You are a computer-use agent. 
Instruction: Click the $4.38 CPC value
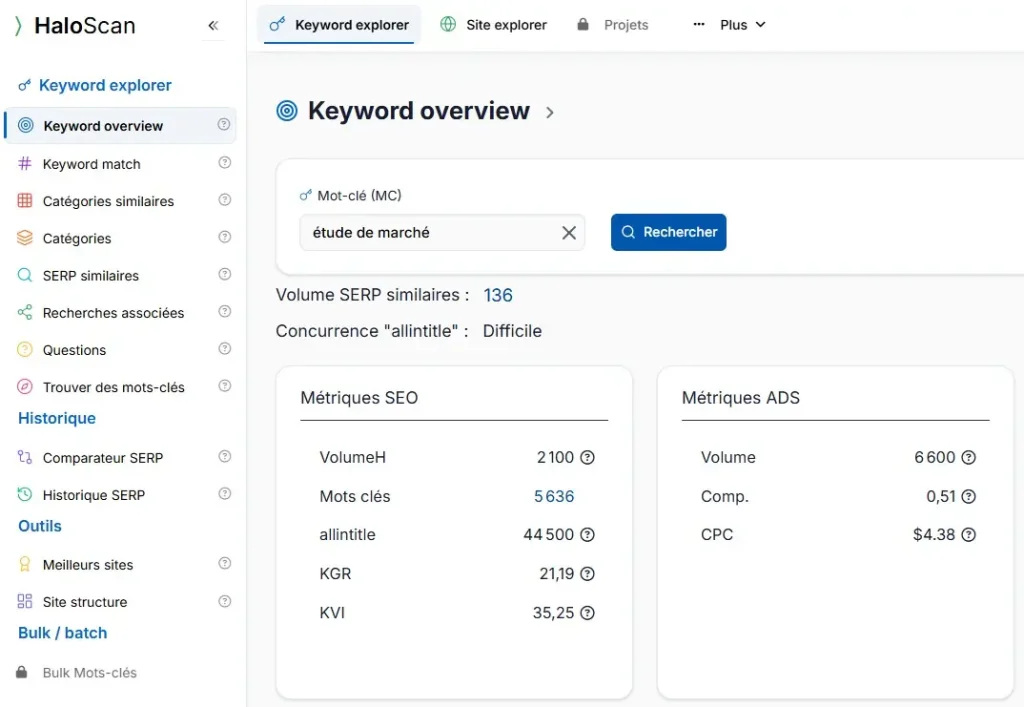point(934,535)
